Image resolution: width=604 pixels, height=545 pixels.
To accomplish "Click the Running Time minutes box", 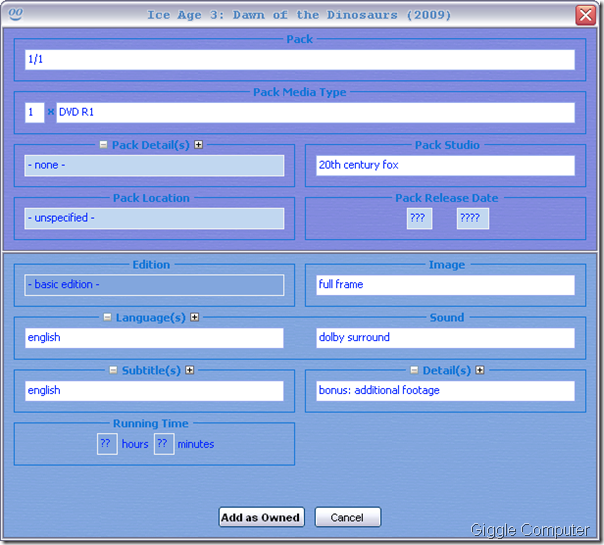I will [x=164, y=444].
